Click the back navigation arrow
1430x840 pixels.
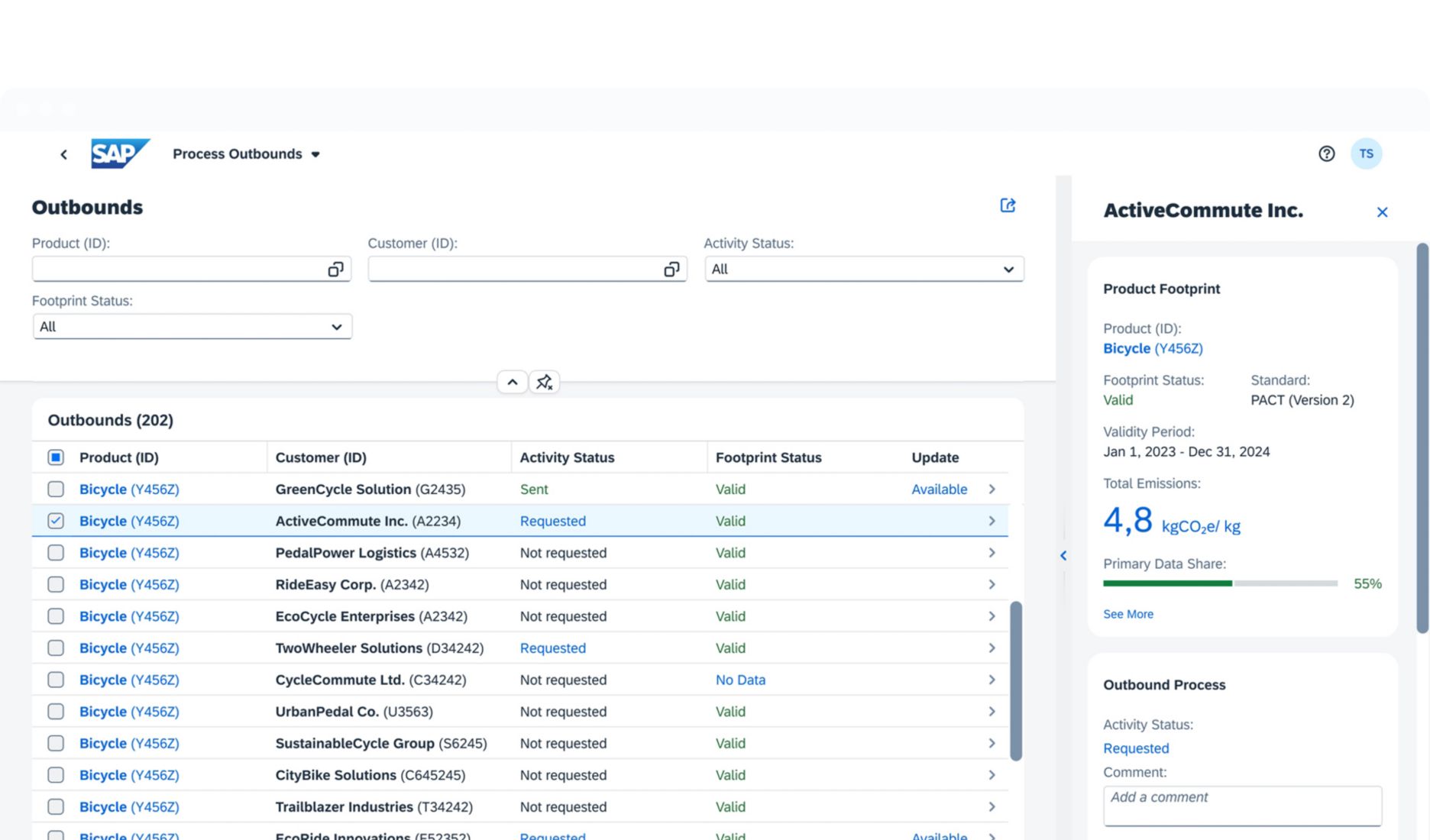[64, 154]
